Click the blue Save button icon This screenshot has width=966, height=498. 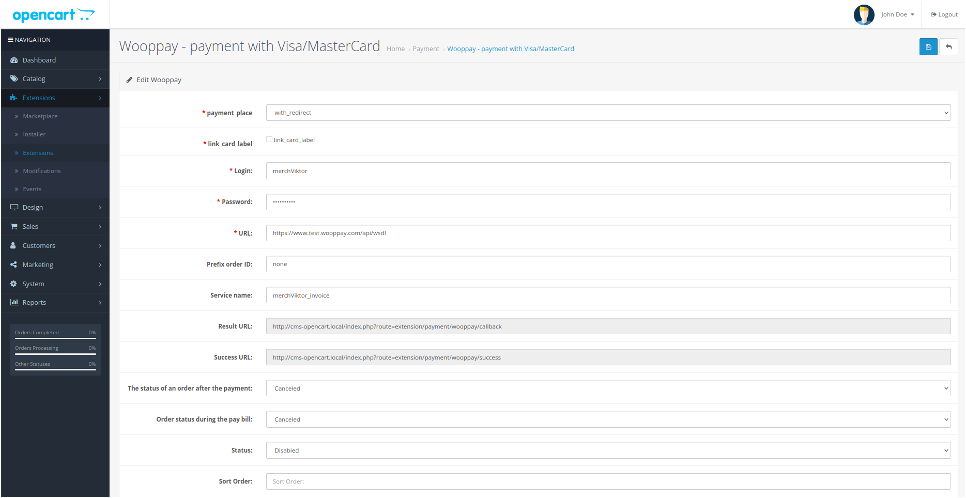pyautogui.click(x=928, y=47)
